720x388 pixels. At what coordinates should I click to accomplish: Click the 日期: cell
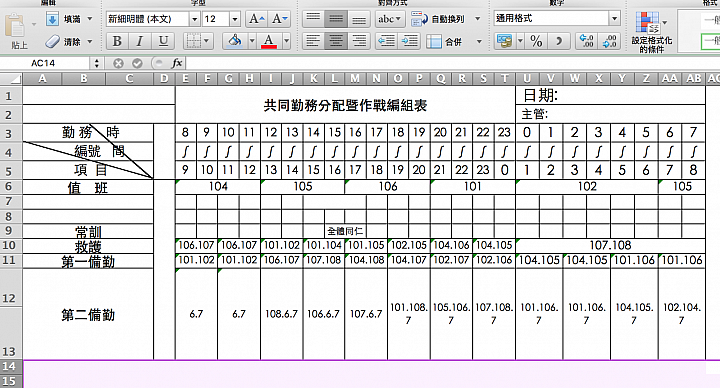click(x=610, y=96)
